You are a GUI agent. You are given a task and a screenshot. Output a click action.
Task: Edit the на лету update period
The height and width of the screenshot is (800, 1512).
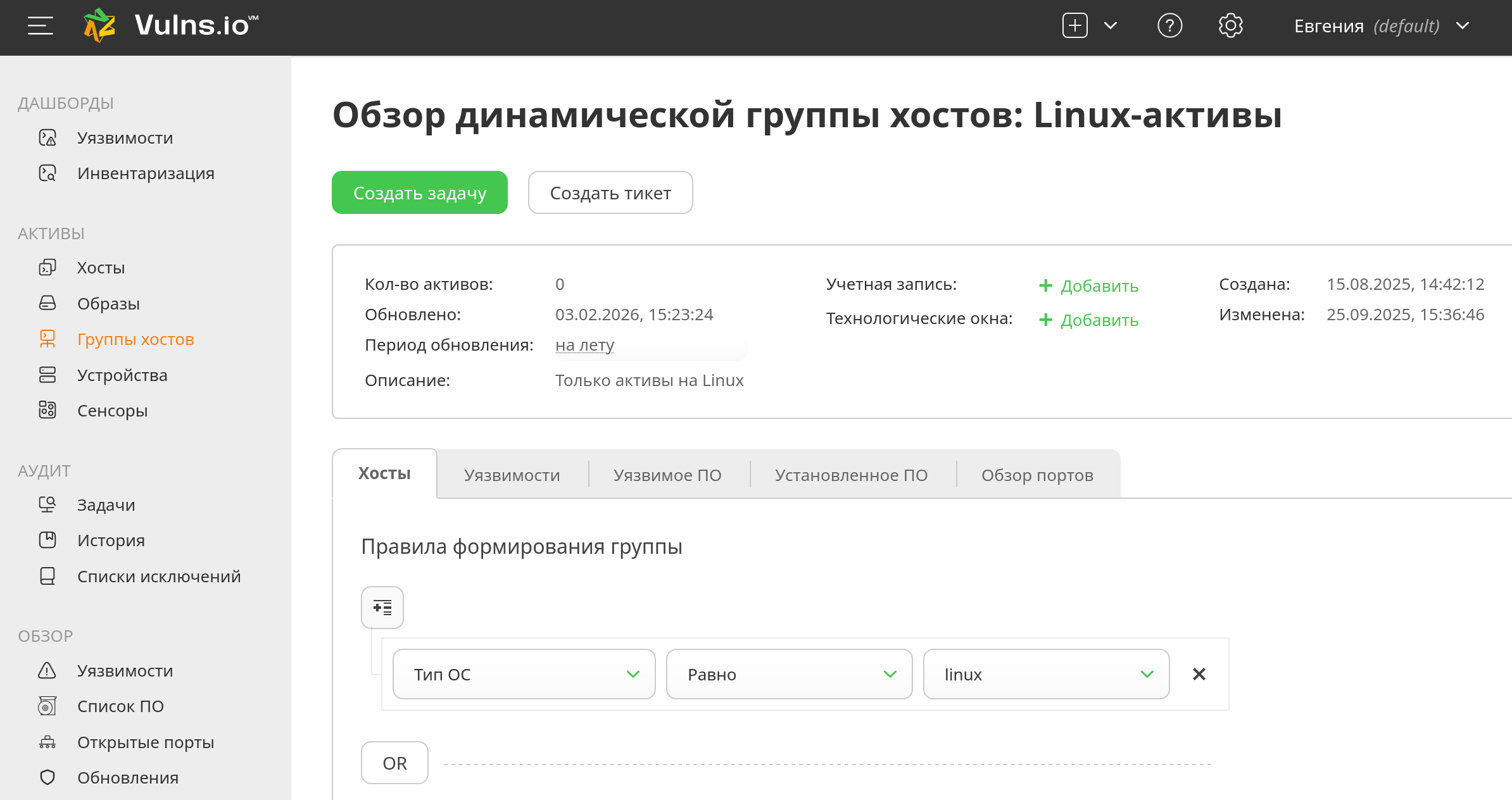click(584, 346)
